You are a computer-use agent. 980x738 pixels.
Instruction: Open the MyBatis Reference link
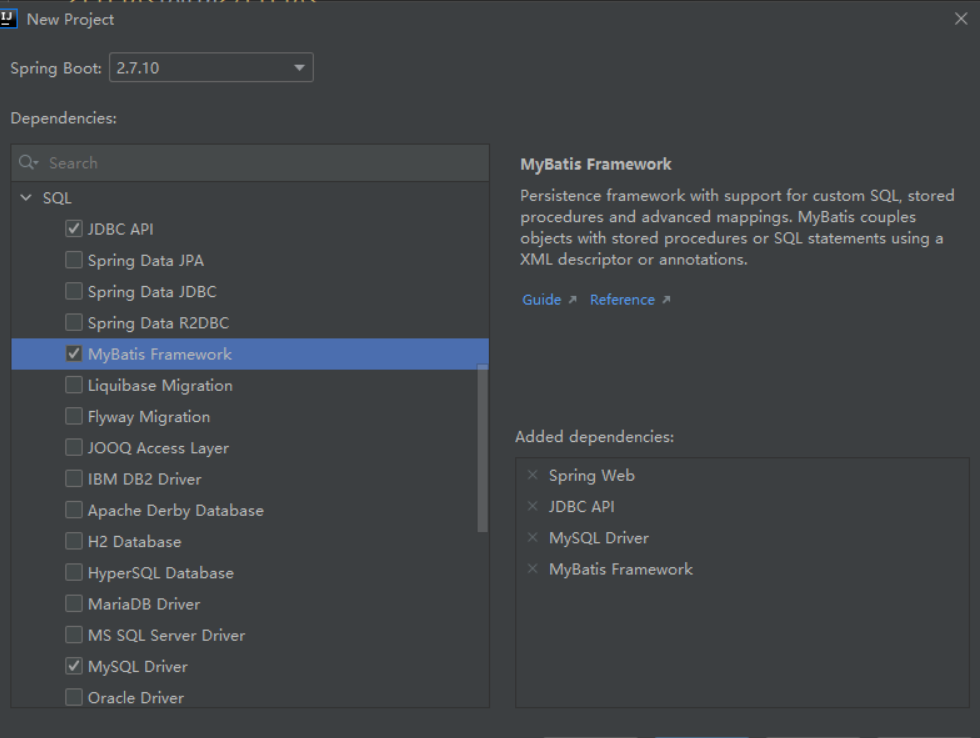(x=622, y=300)
